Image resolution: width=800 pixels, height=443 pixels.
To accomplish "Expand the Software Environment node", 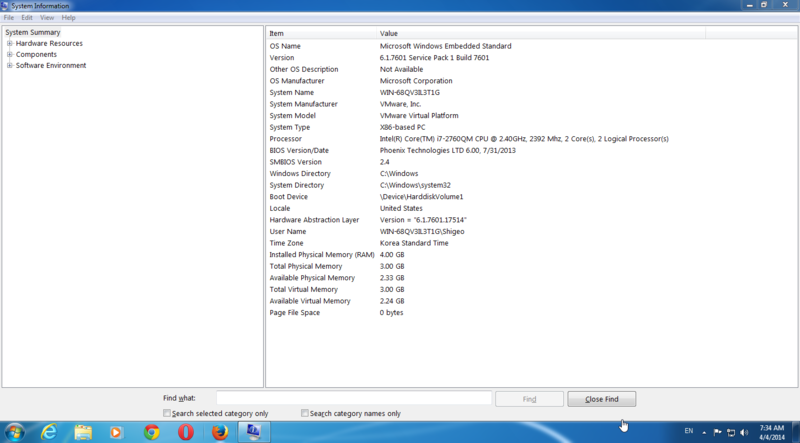I will (10, 65).
